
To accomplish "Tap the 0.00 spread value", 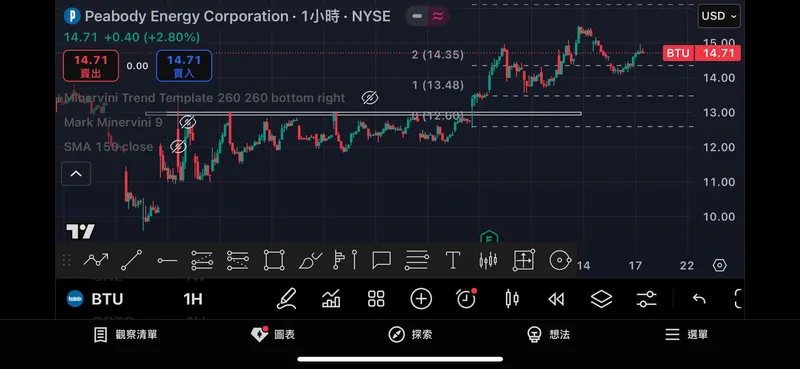I will pos(137,66).
